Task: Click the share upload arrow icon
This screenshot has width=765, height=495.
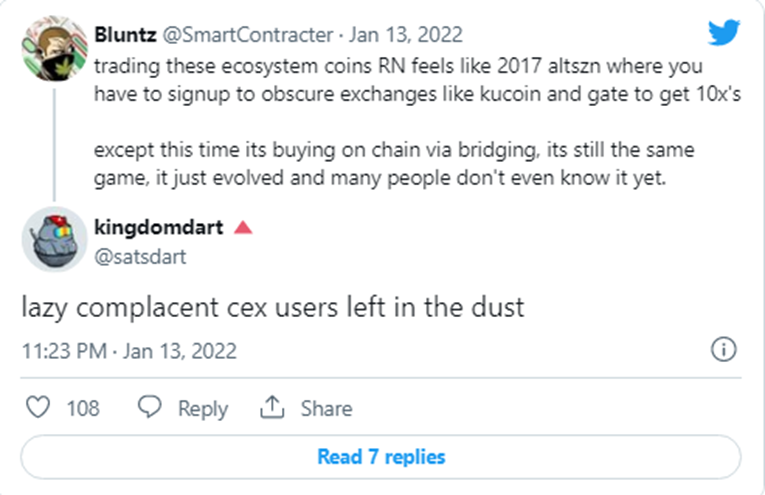Action: tap(272, 407)
